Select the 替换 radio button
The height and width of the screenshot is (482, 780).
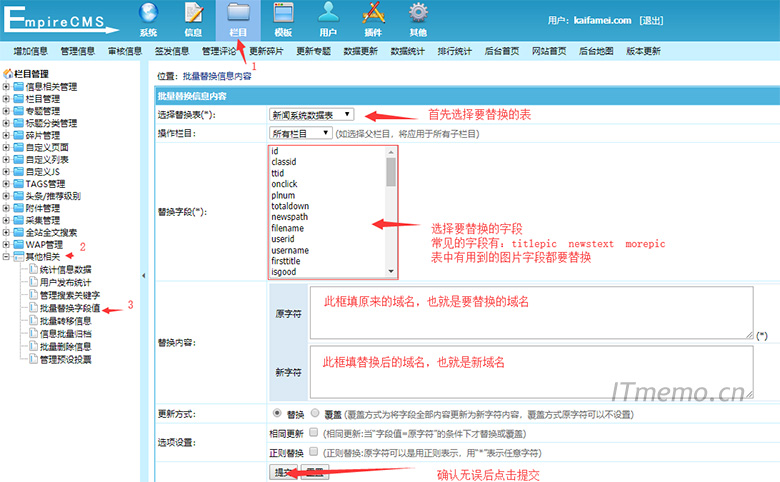277,413
